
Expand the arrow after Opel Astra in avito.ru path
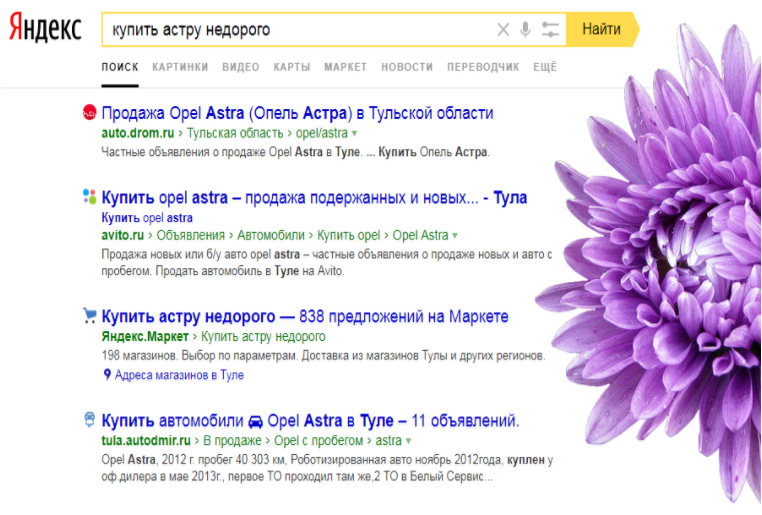pos(455,236)
